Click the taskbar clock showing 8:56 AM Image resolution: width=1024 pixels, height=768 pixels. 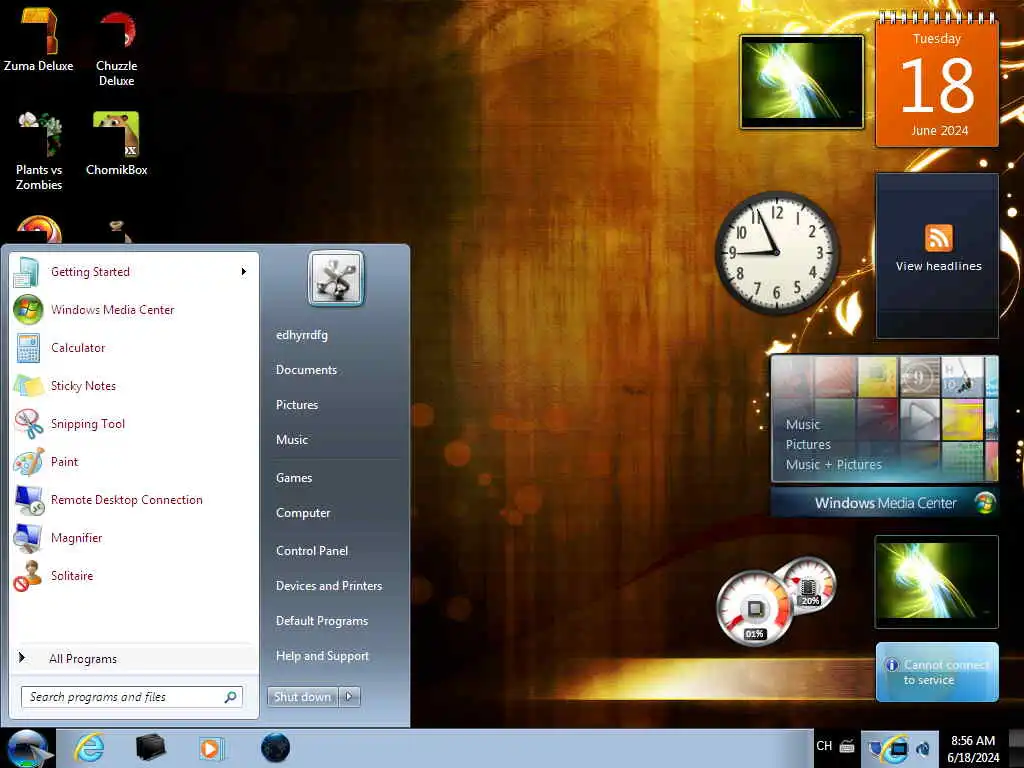click(x=973, y=749)
